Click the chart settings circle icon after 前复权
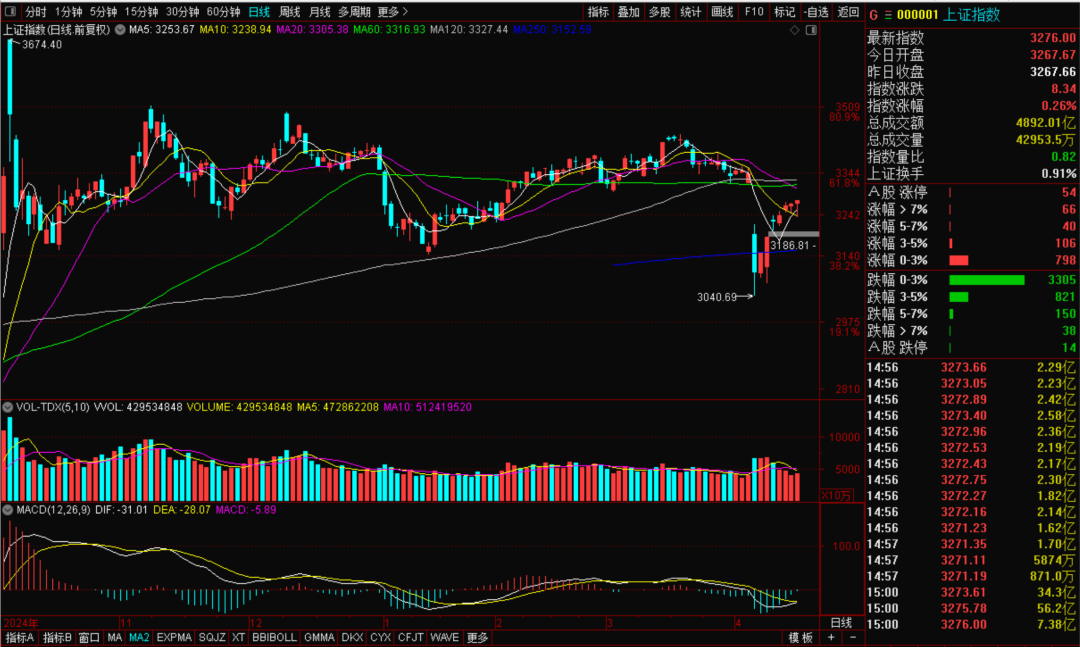The width and height of the screenshot is (1080, 647). pyautogui.click(x=122, y=31)
